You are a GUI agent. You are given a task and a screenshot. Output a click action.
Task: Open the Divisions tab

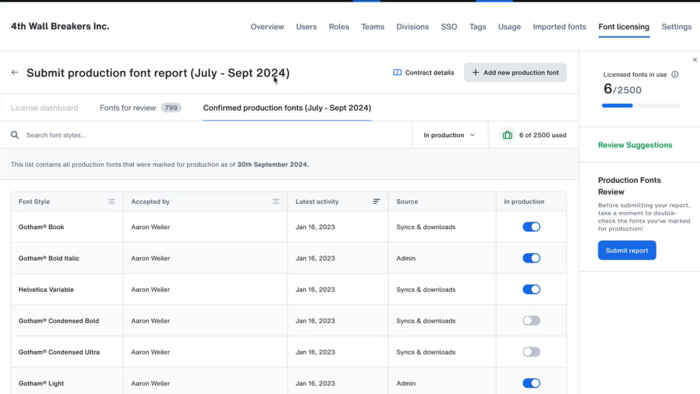click(x=412, y=27)
